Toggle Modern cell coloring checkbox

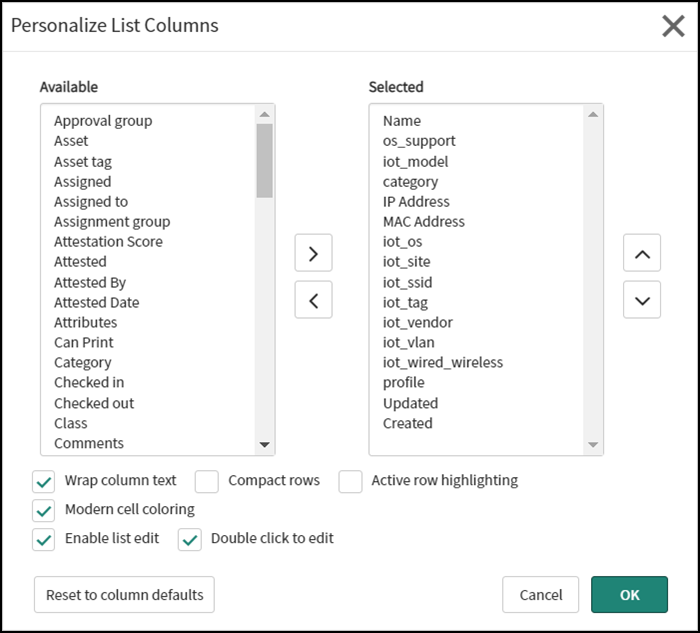point(44,510)
